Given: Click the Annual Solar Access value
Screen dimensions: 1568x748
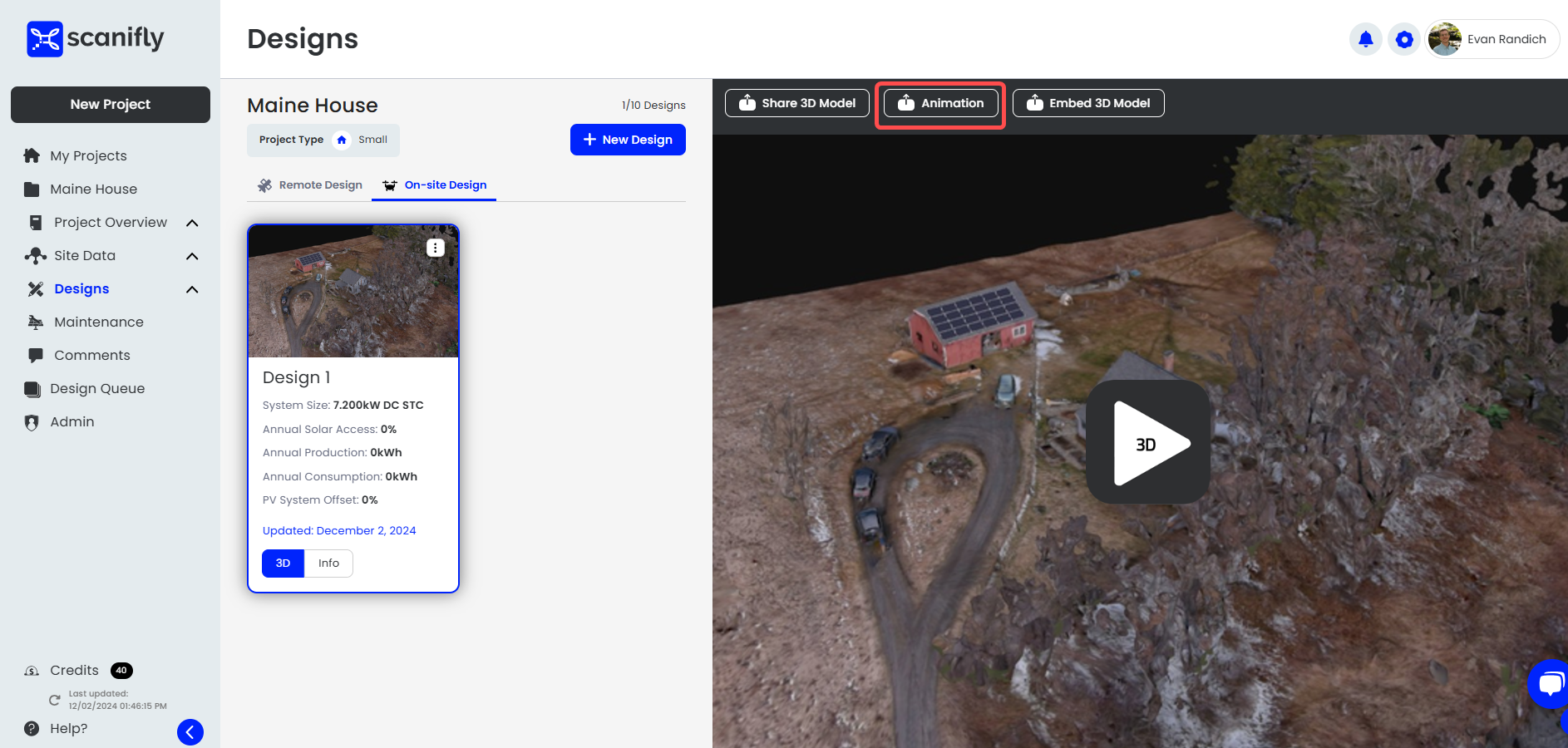Looking at the screenshot, I should pos(388,429).
